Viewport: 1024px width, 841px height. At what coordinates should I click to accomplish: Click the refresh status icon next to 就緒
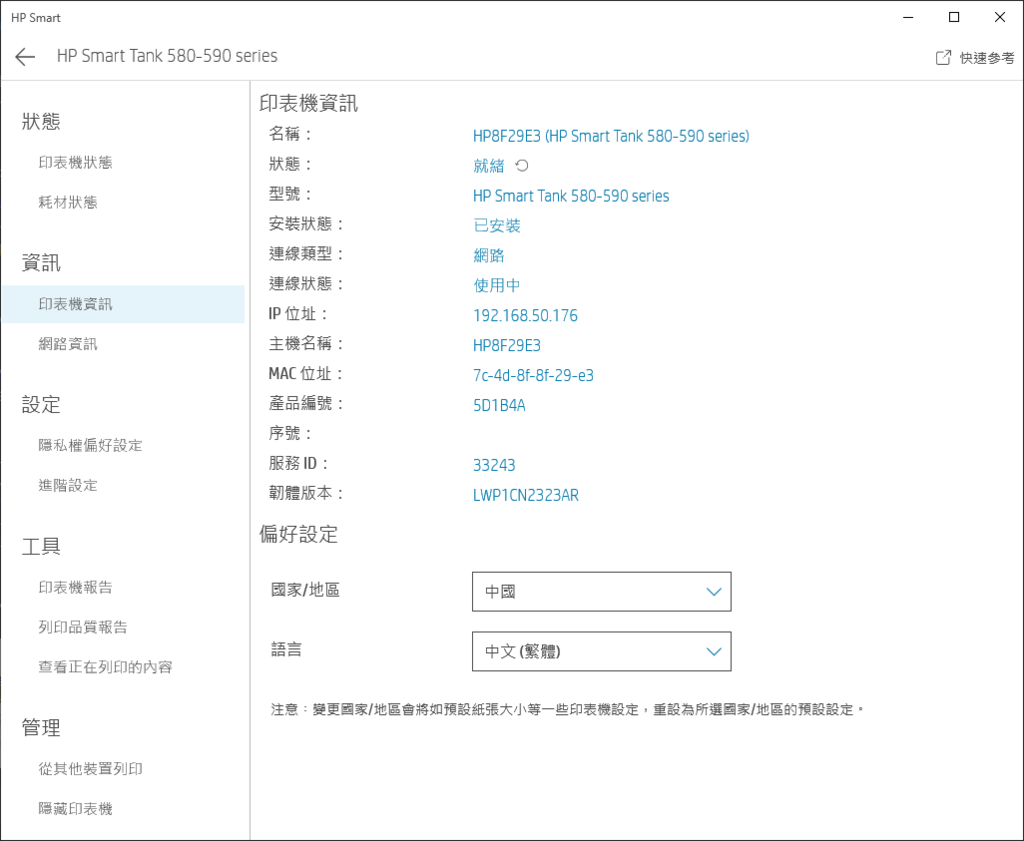pyautogui.click(x=522, y=166)
